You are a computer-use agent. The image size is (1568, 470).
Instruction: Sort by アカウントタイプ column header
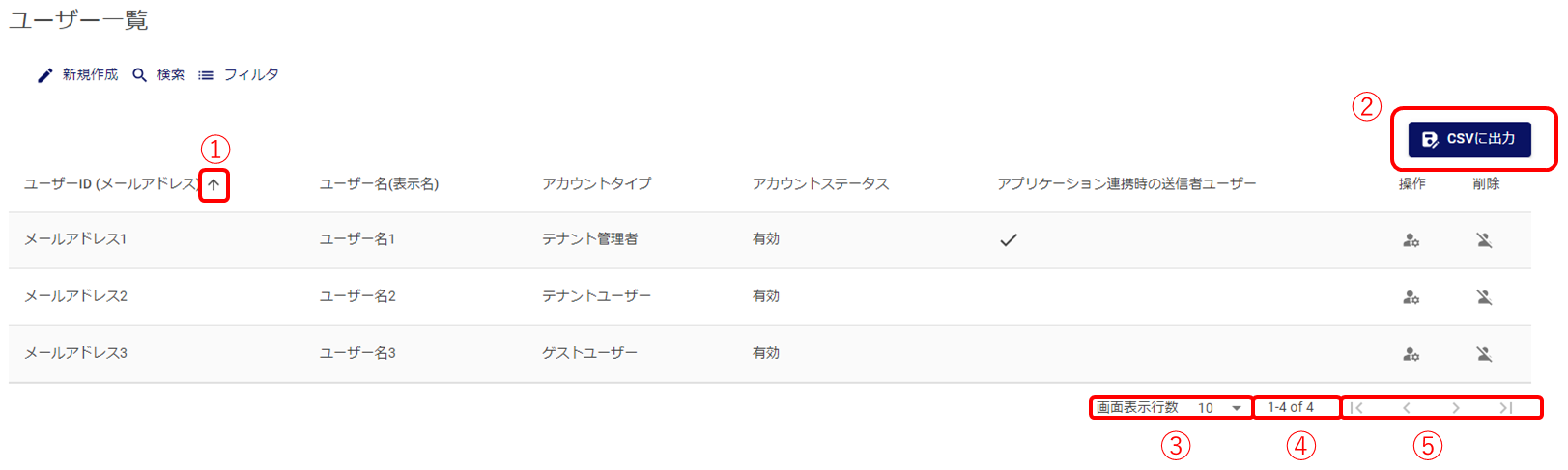point(596,183)
